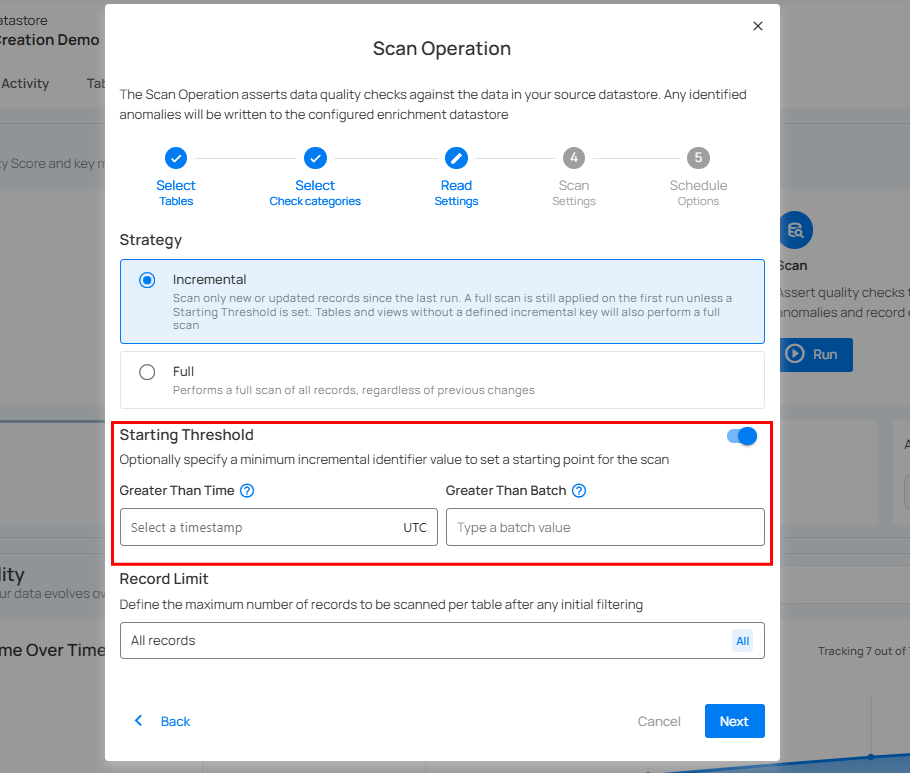
Task: Click the Read Settings pencil step icon
Action: 456,158
